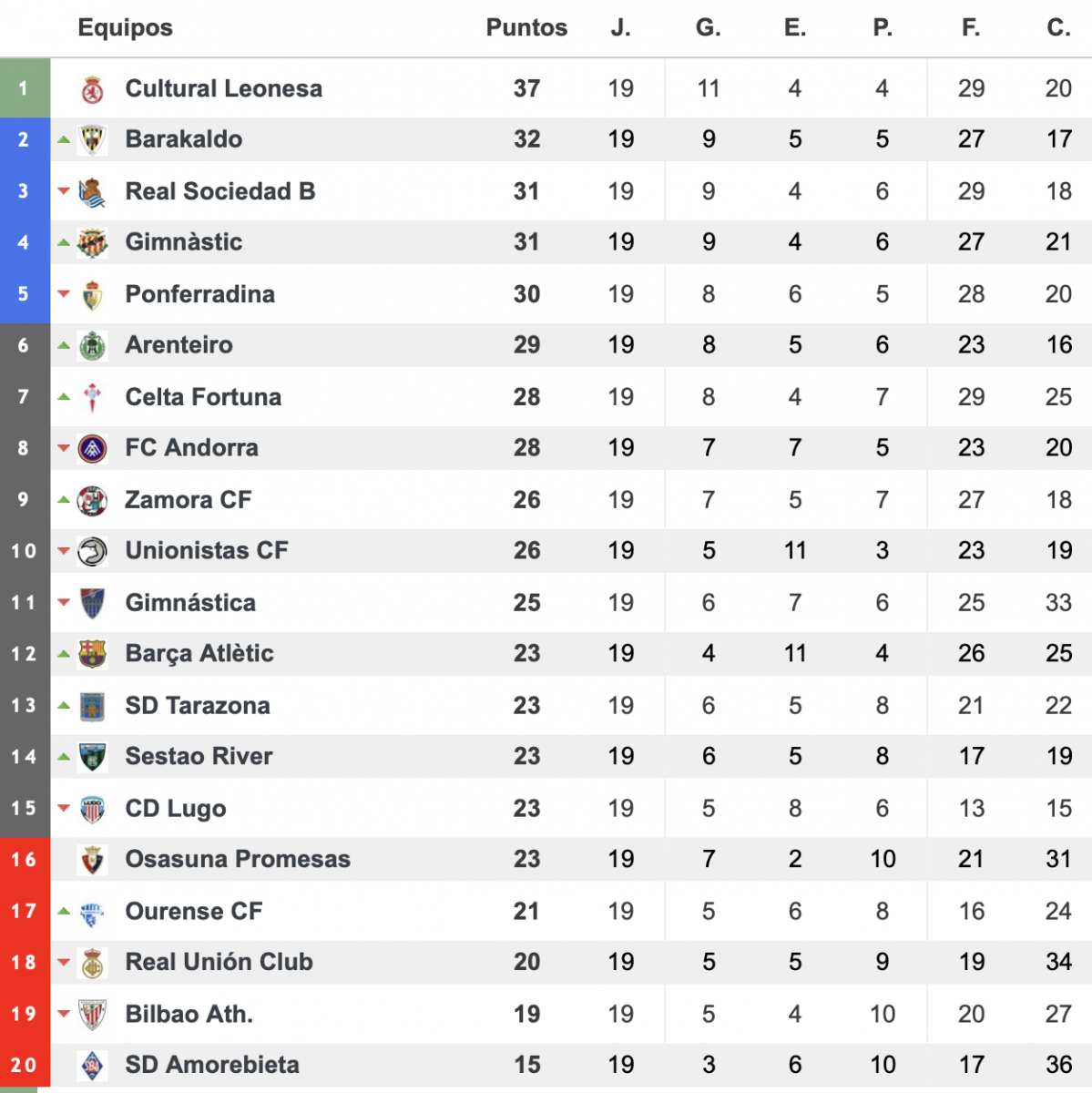The width and height of the screenshot is (1092, 1093).
Task: Open the Arenteiro team name link
Action: pos(179,345)
